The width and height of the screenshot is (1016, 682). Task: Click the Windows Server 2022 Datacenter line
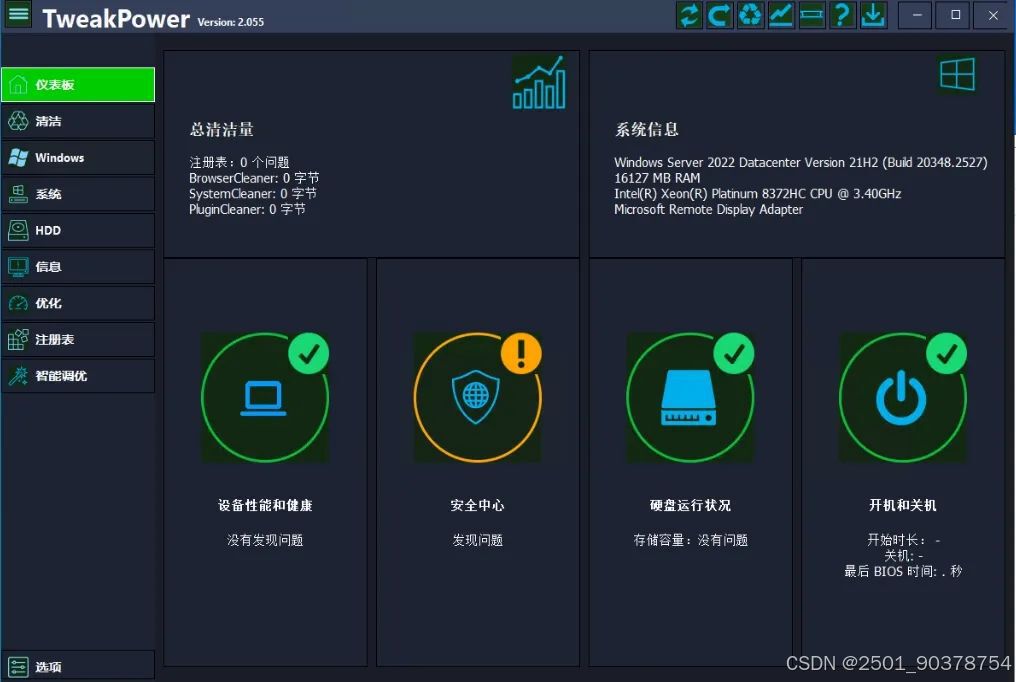[801, 162]
